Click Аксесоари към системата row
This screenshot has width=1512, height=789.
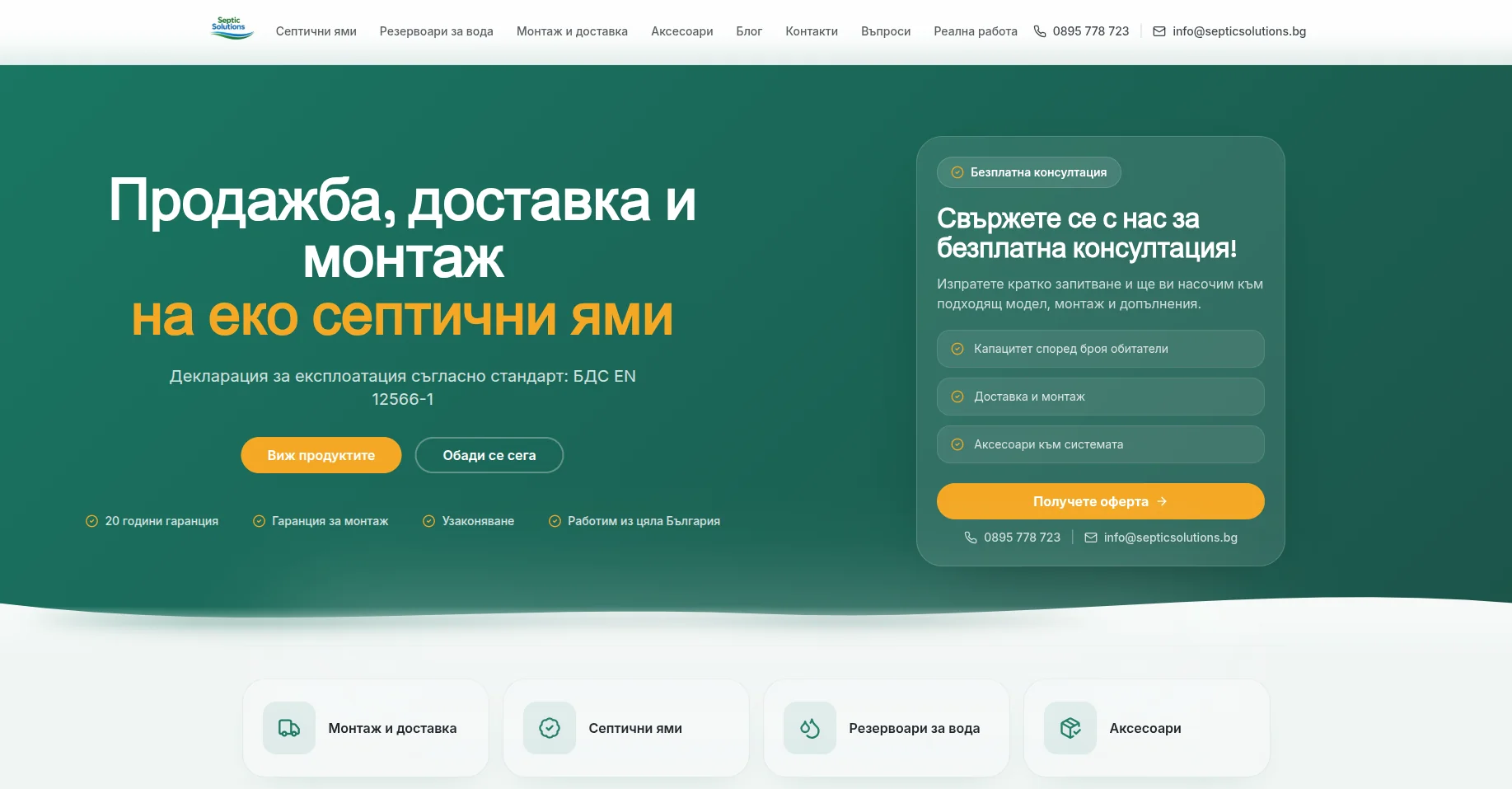tap(1101, 444)
